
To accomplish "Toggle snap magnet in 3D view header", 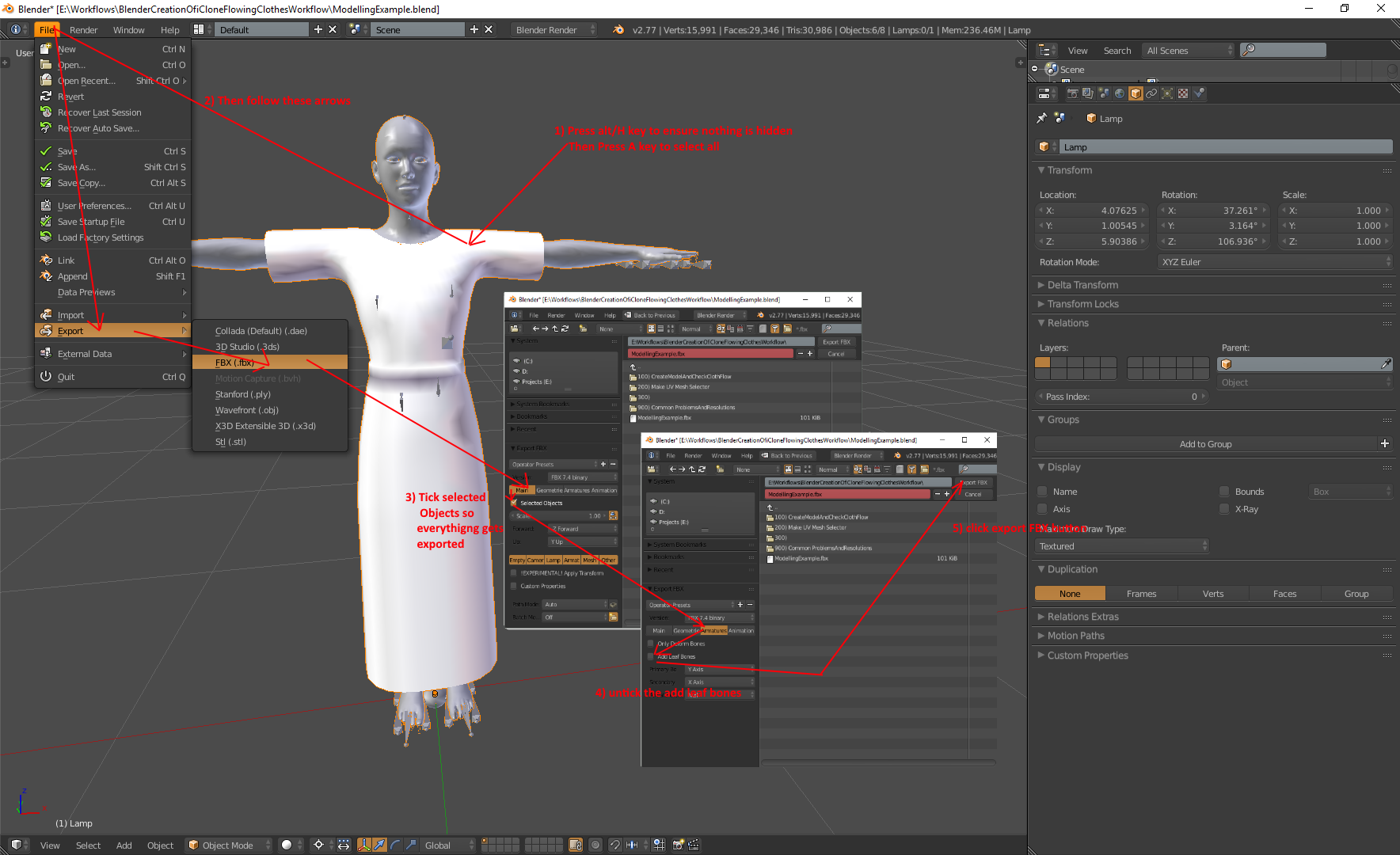I will tap(615, 845).
